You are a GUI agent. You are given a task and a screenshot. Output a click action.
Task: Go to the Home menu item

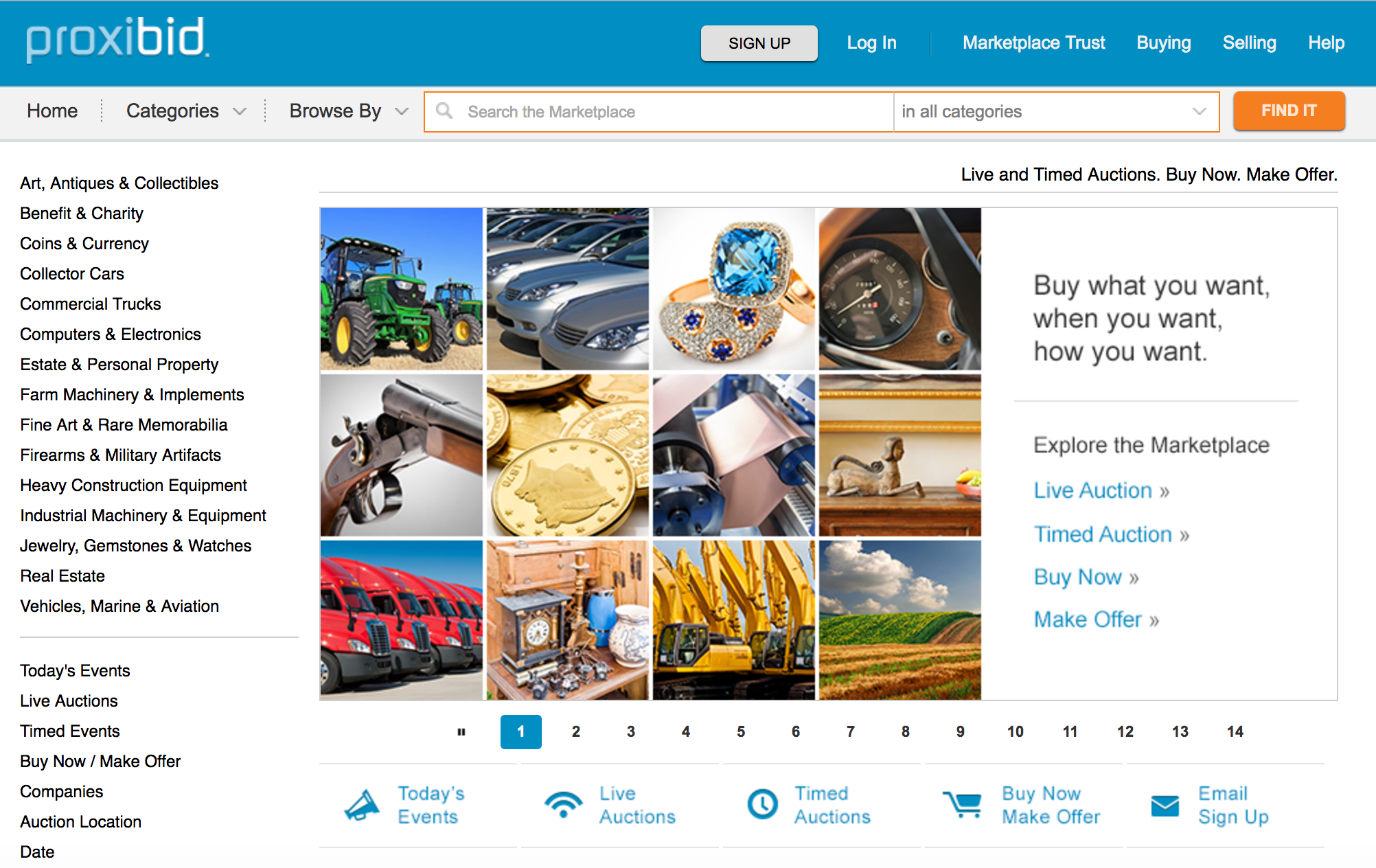(52, 111)
